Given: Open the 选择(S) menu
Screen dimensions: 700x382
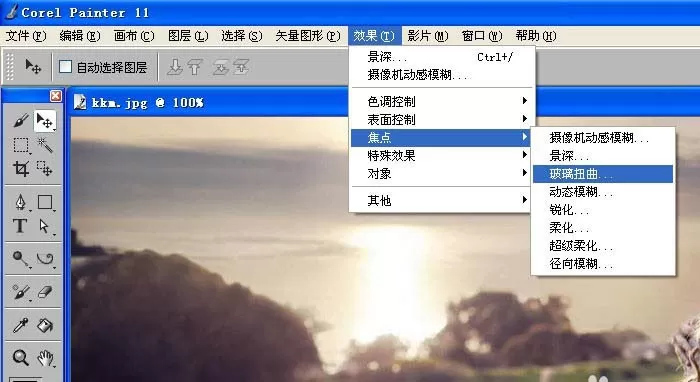Looking at the screenshot, I should click(242, 36).
